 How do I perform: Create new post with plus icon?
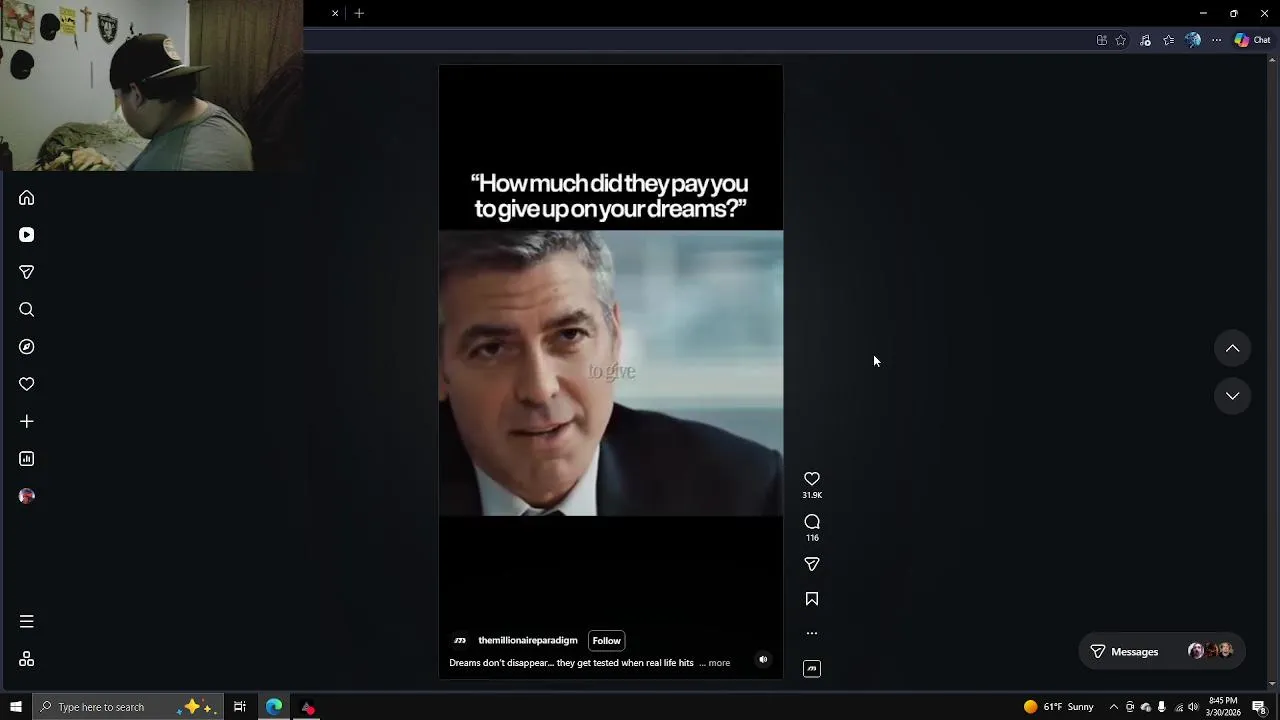pyautogui.click(x=27, y=422)
